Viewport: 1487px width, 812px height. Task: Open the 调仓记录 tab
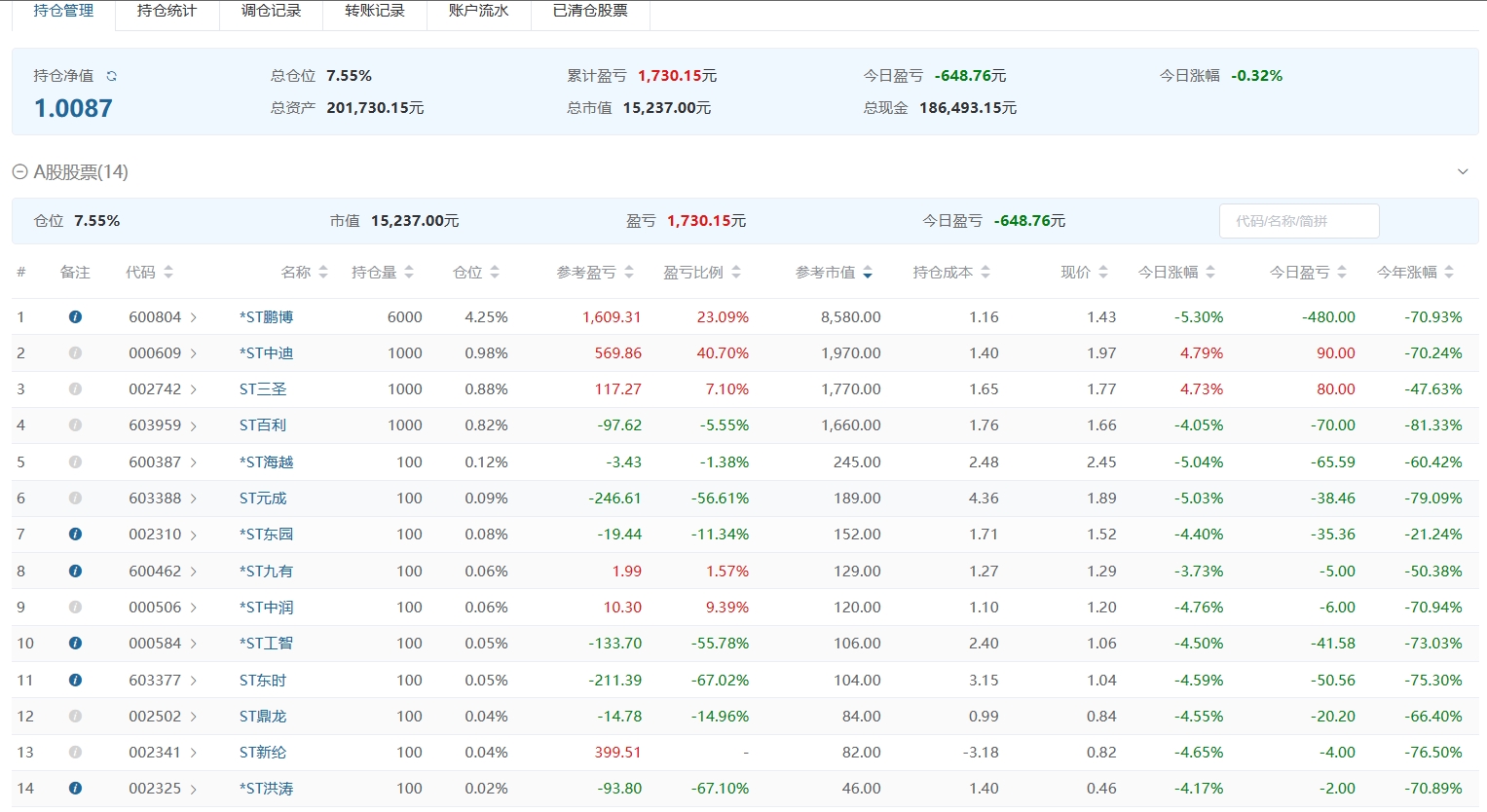tap(271, 12)
